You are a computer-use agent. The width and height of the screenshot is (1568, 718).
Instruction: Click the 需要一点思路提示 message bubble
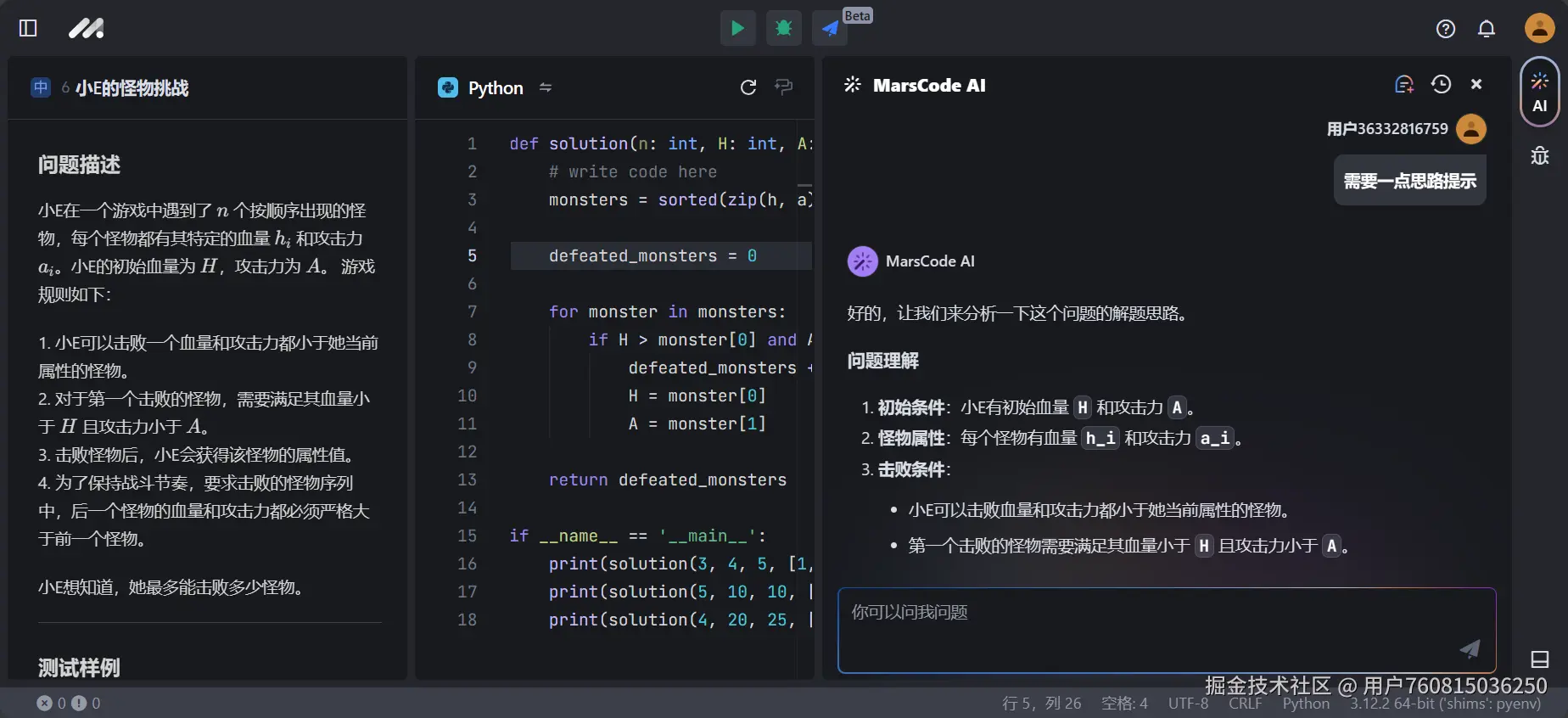pyautogui.click(x=1410, y=181)
